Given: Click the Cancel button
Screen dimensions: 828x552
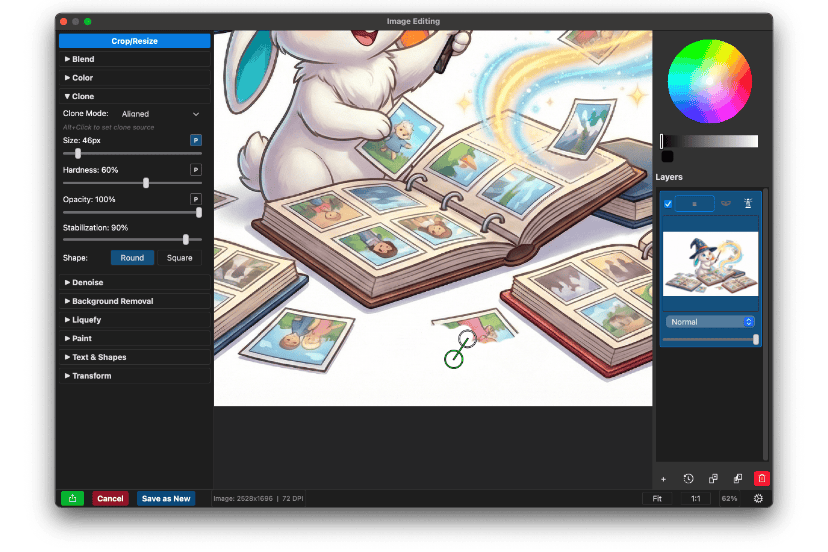Looking at the screenshot, I should coord(110,498).
